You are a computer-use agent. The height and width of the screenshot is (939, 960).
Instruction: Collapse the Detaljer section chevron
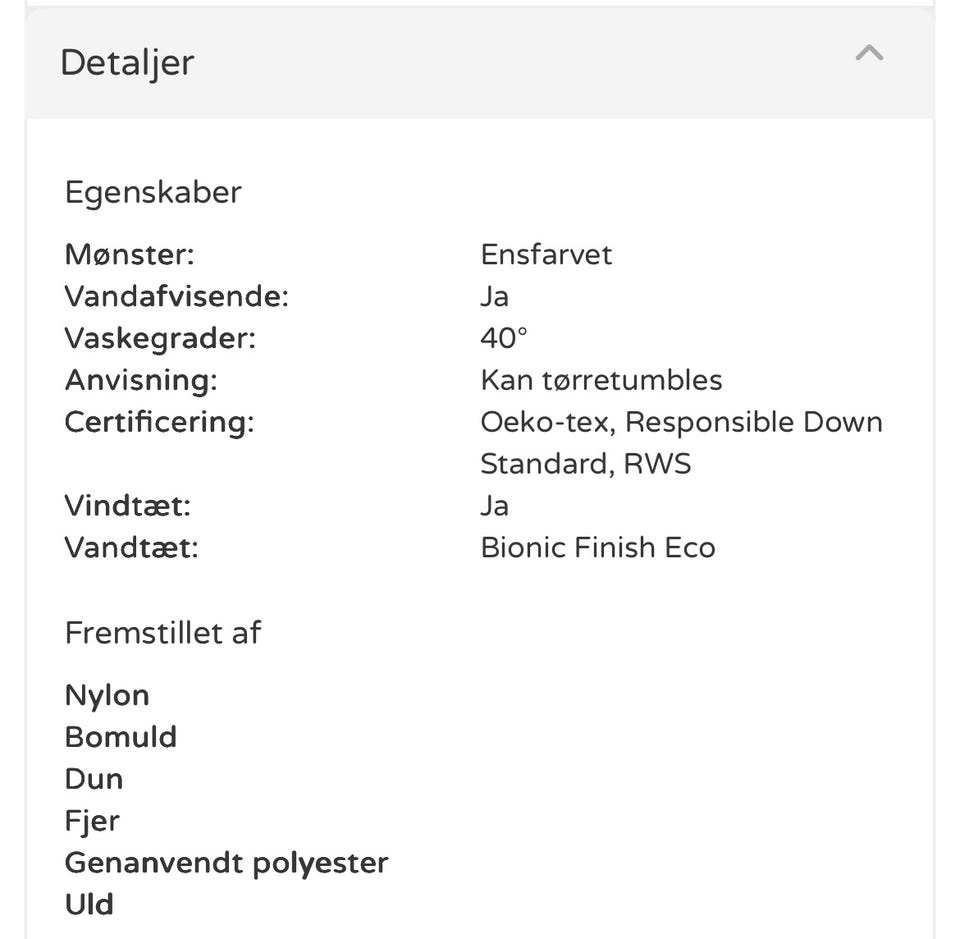coord(869,54)
